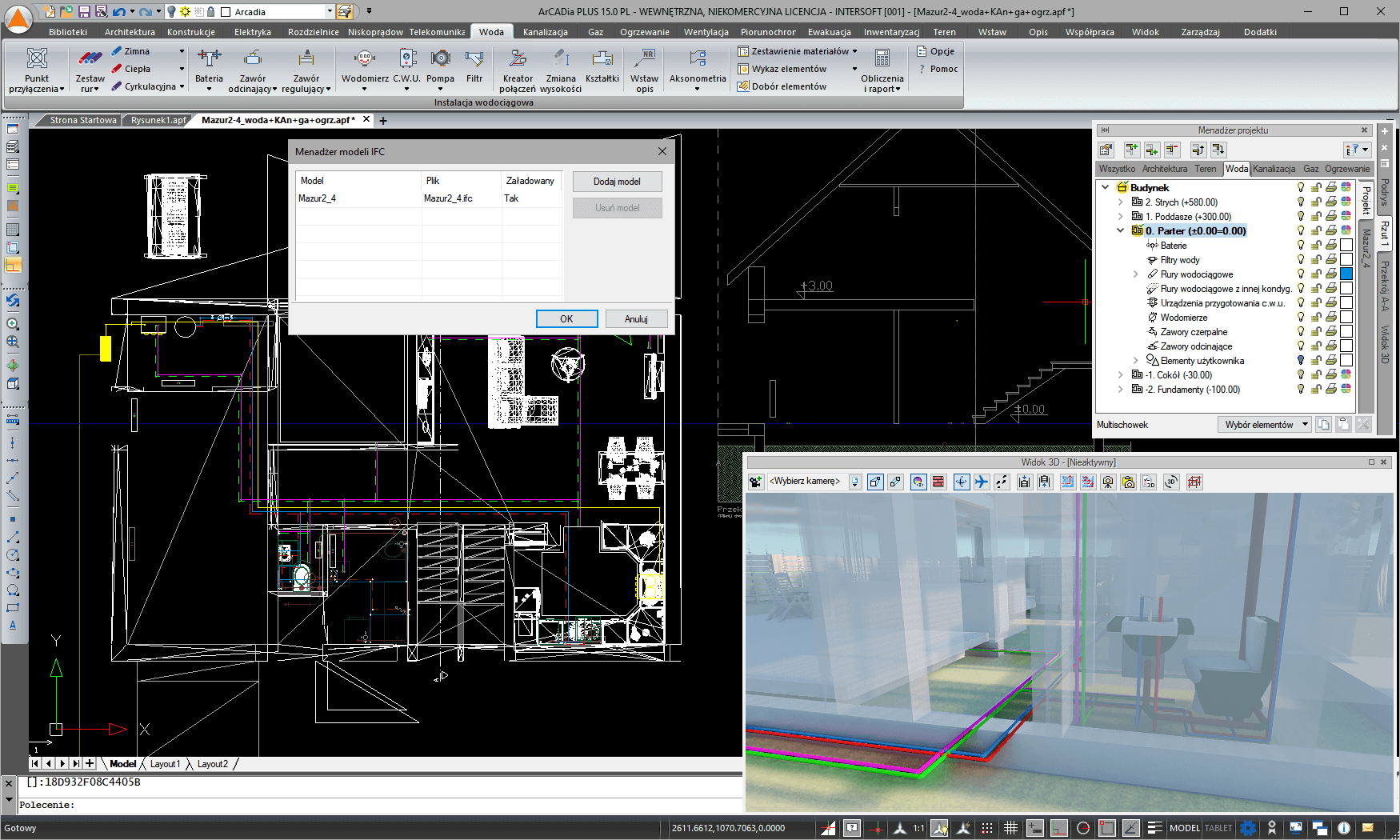Toggle grid display in status bar

coord(1010,828)
